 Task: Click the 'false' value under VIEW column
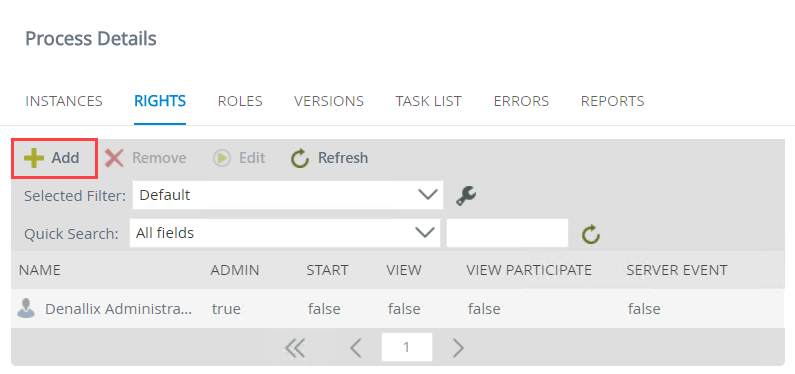click(x=404, y=309)
